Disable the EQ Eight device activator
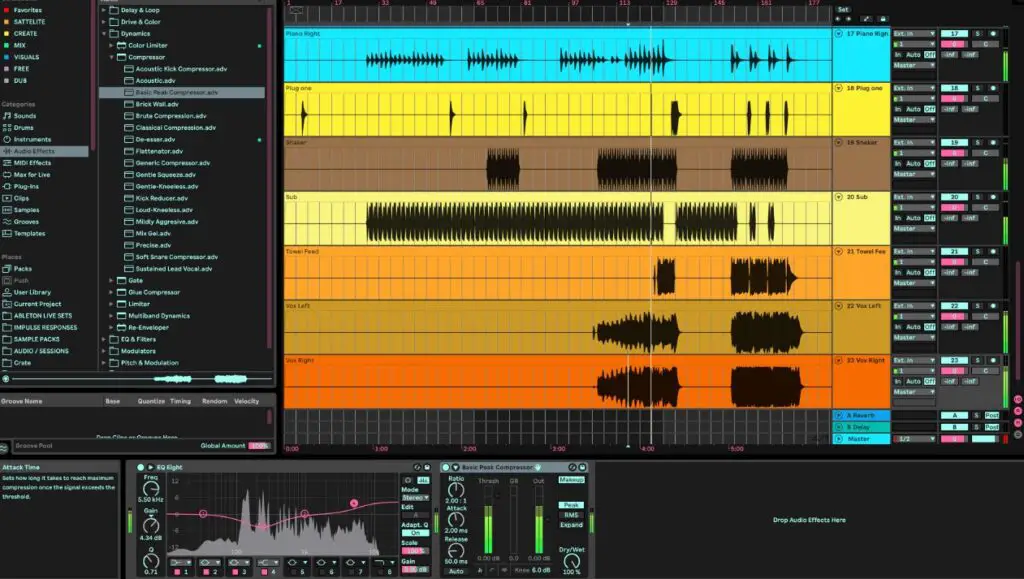This screenshot has height=579, width=1024. coord(139,466)
